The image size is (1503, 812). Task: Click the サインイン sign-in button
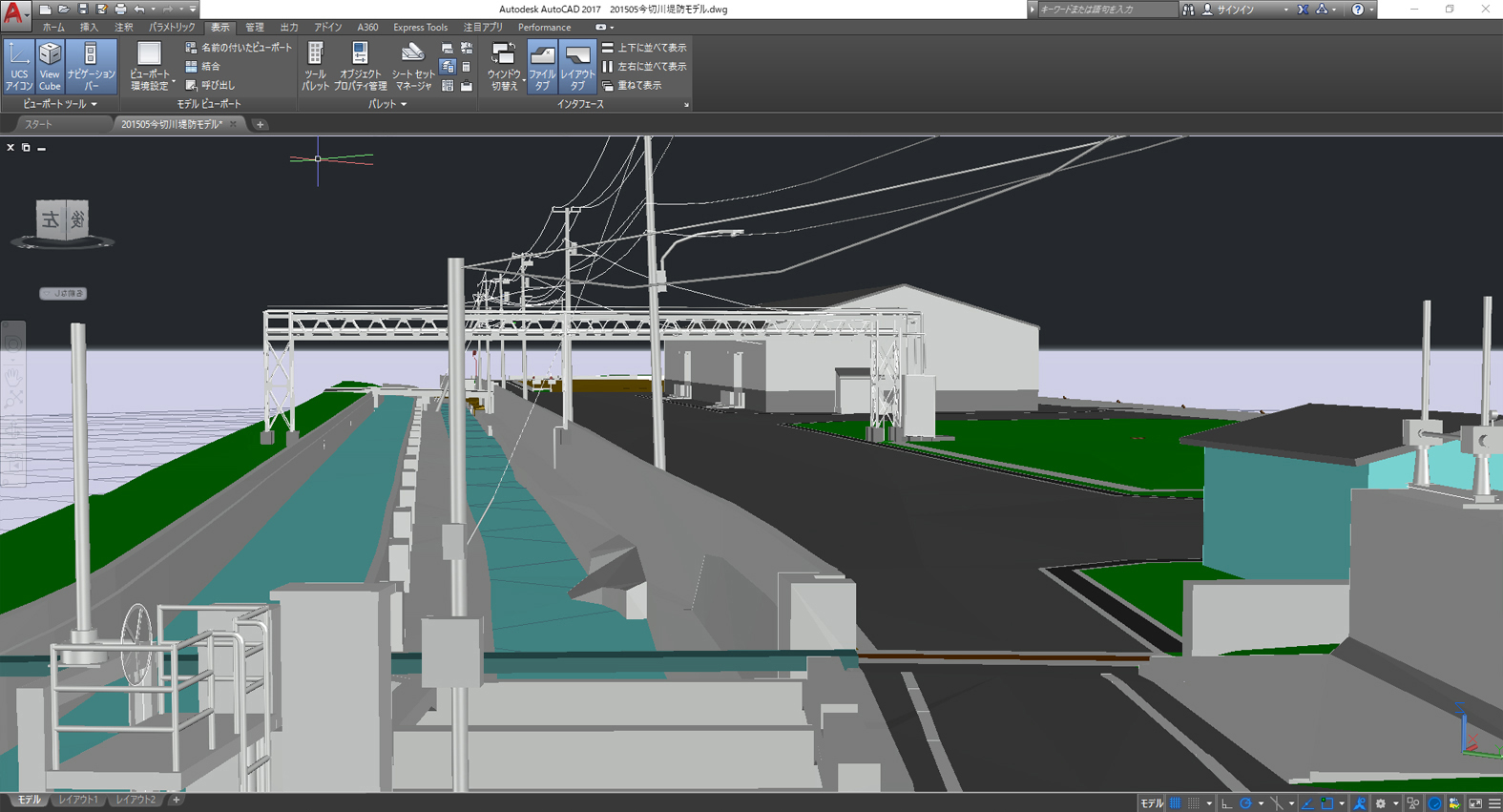[x=1234, y=10]
